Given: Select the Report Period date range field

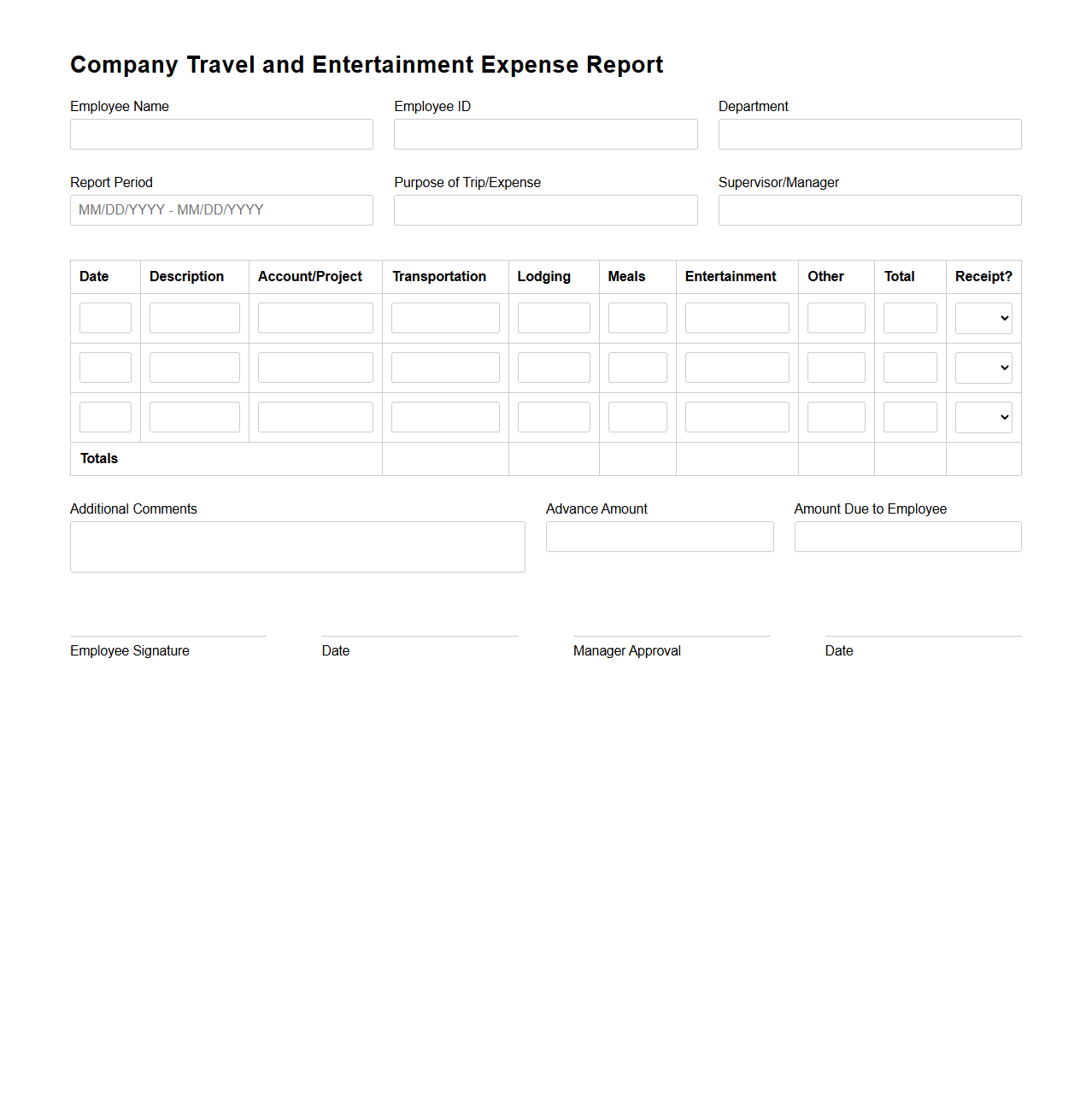Looking at the screenshot, I should click(221, 210).
